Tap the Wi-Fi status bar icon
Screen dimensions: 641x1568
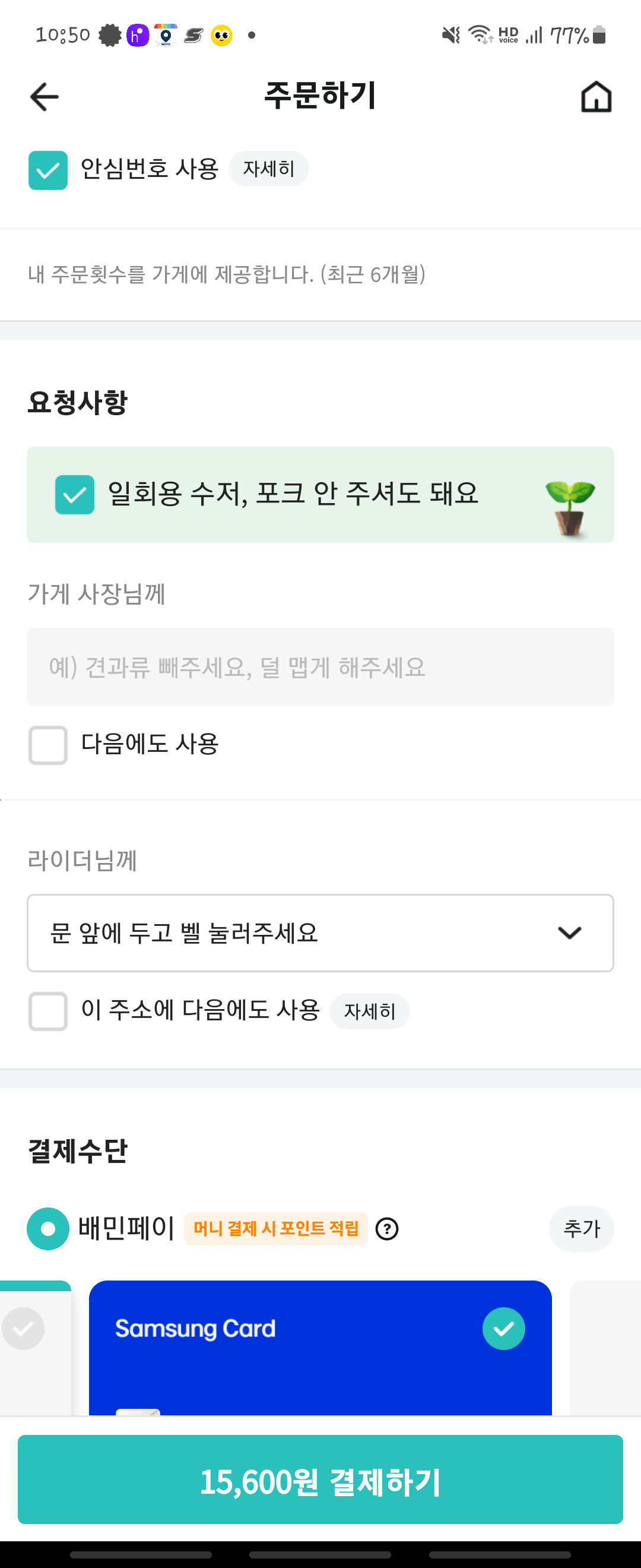480,35
